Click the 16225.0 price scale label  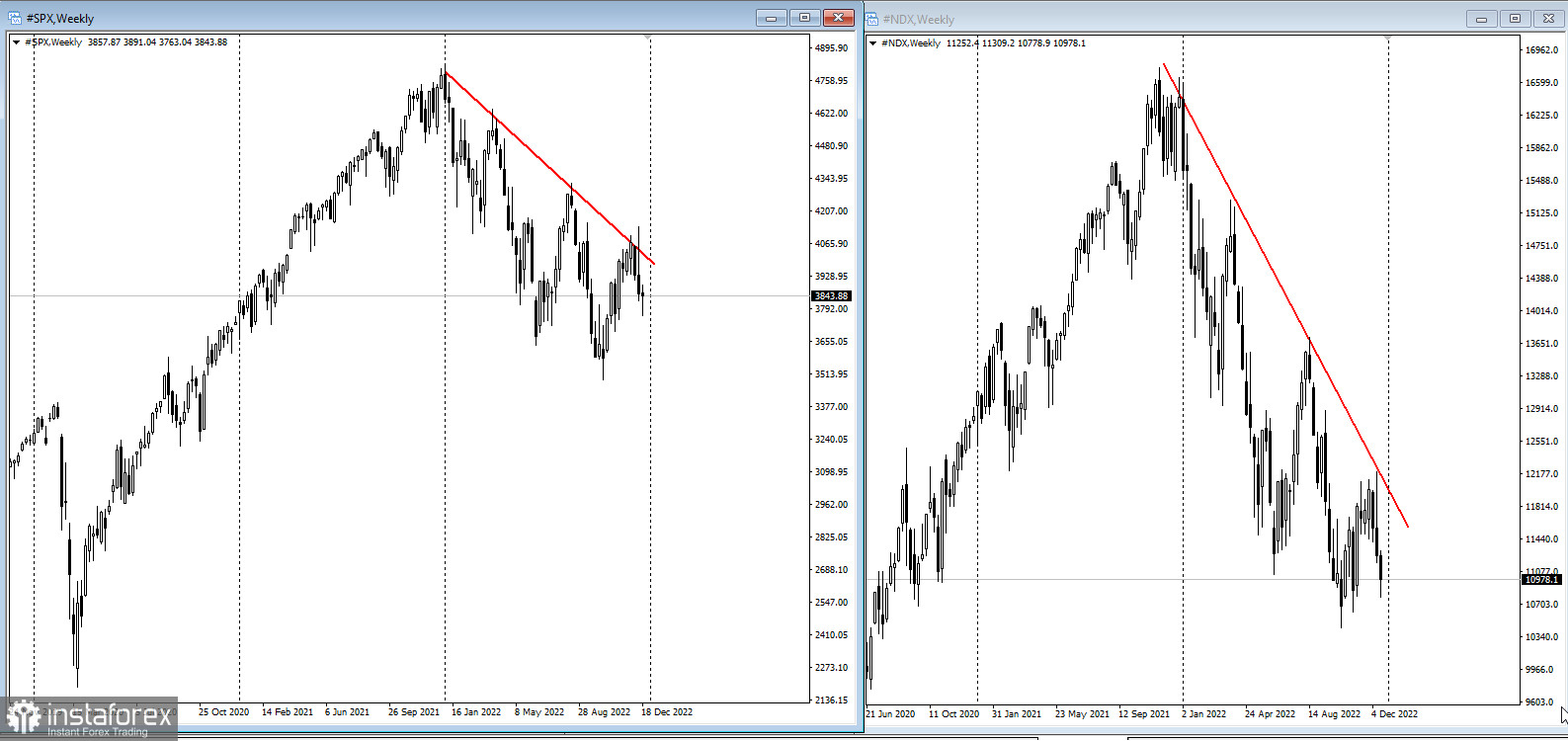(x=1541, y=116)
